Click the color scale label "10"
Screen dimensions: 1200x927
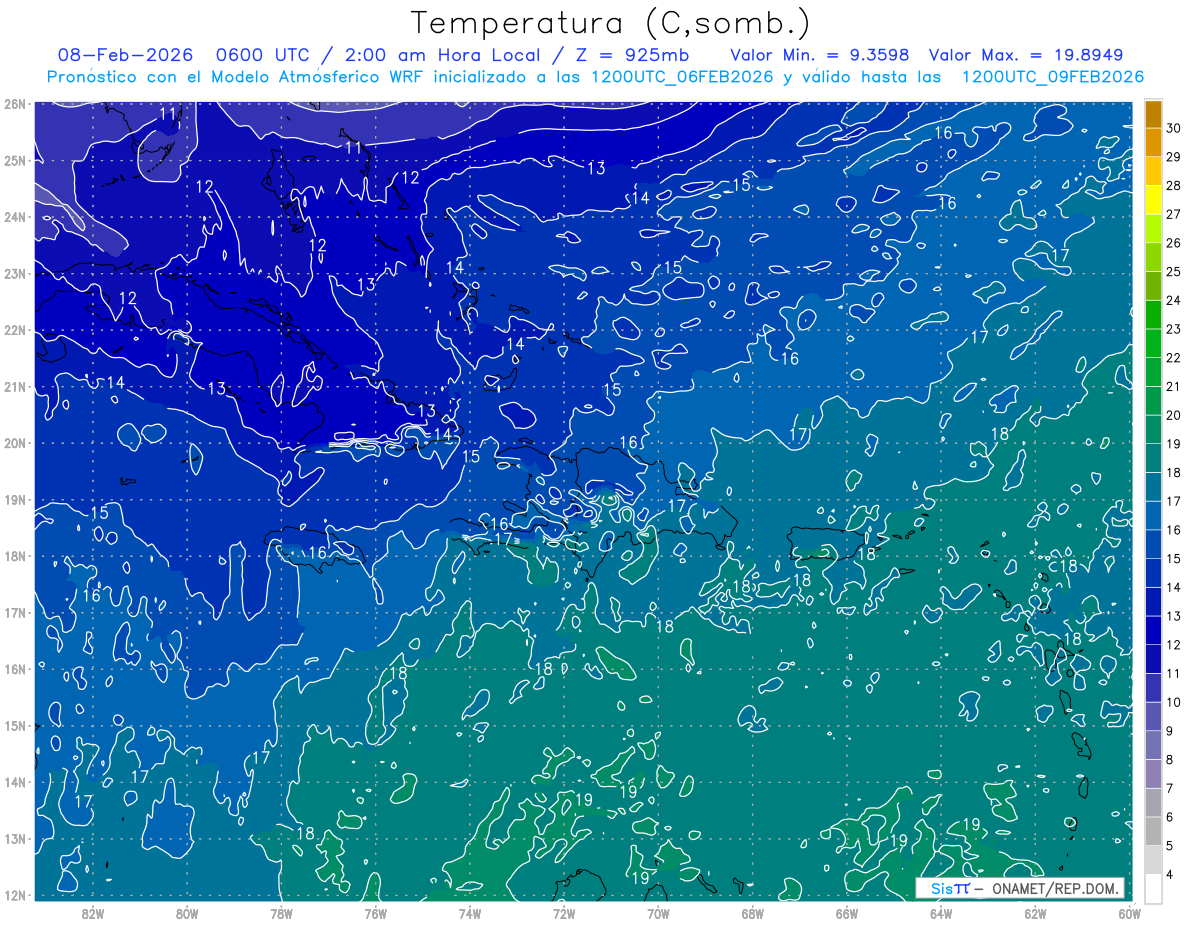pos(1174,702)
